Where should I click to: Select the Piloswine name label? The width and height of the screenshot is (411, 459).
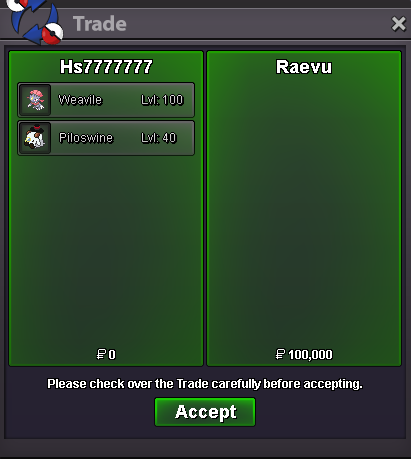point(86,138)
